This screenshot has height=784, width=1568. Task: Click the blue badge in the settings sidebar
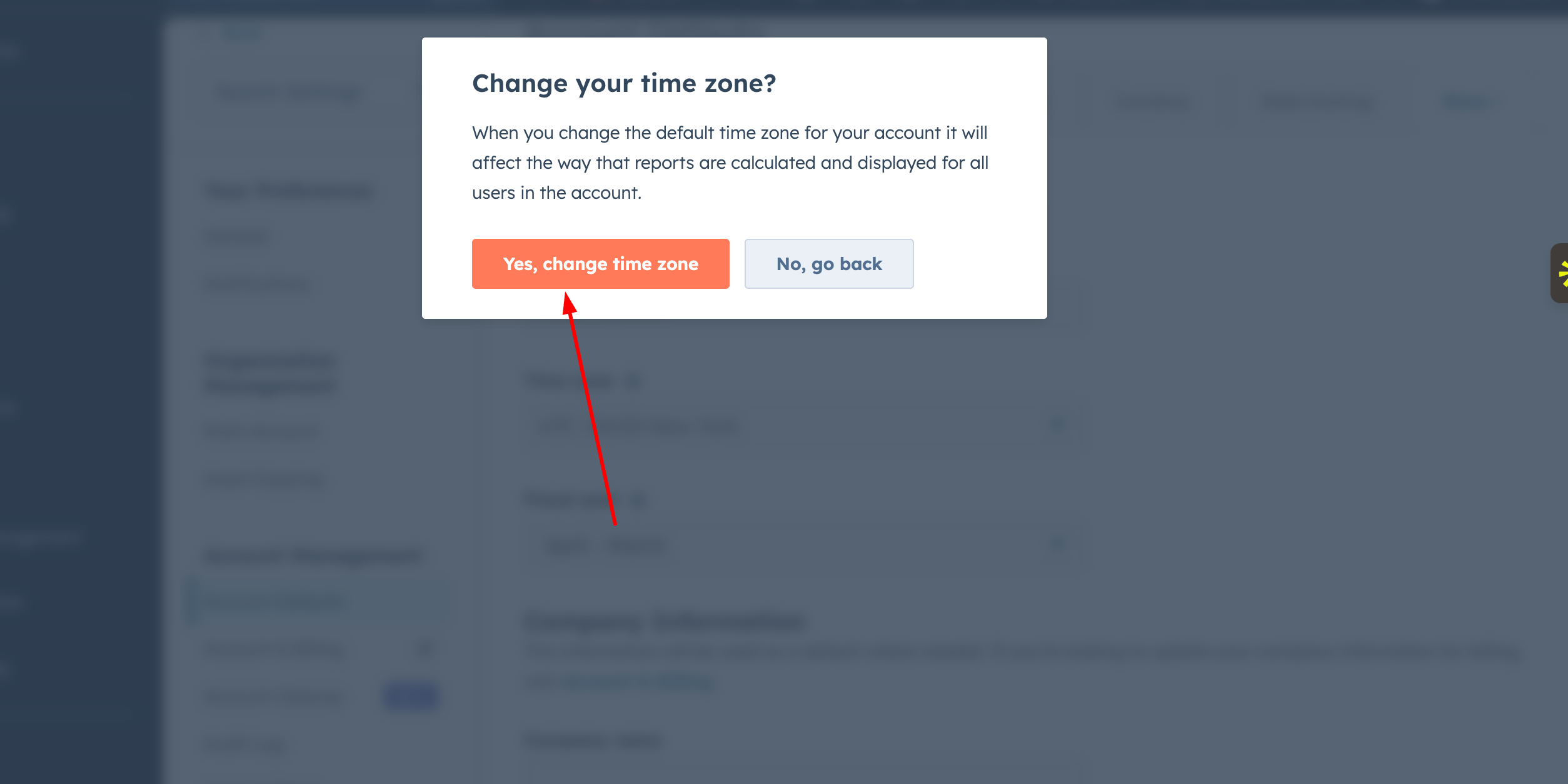click(411, 696)
